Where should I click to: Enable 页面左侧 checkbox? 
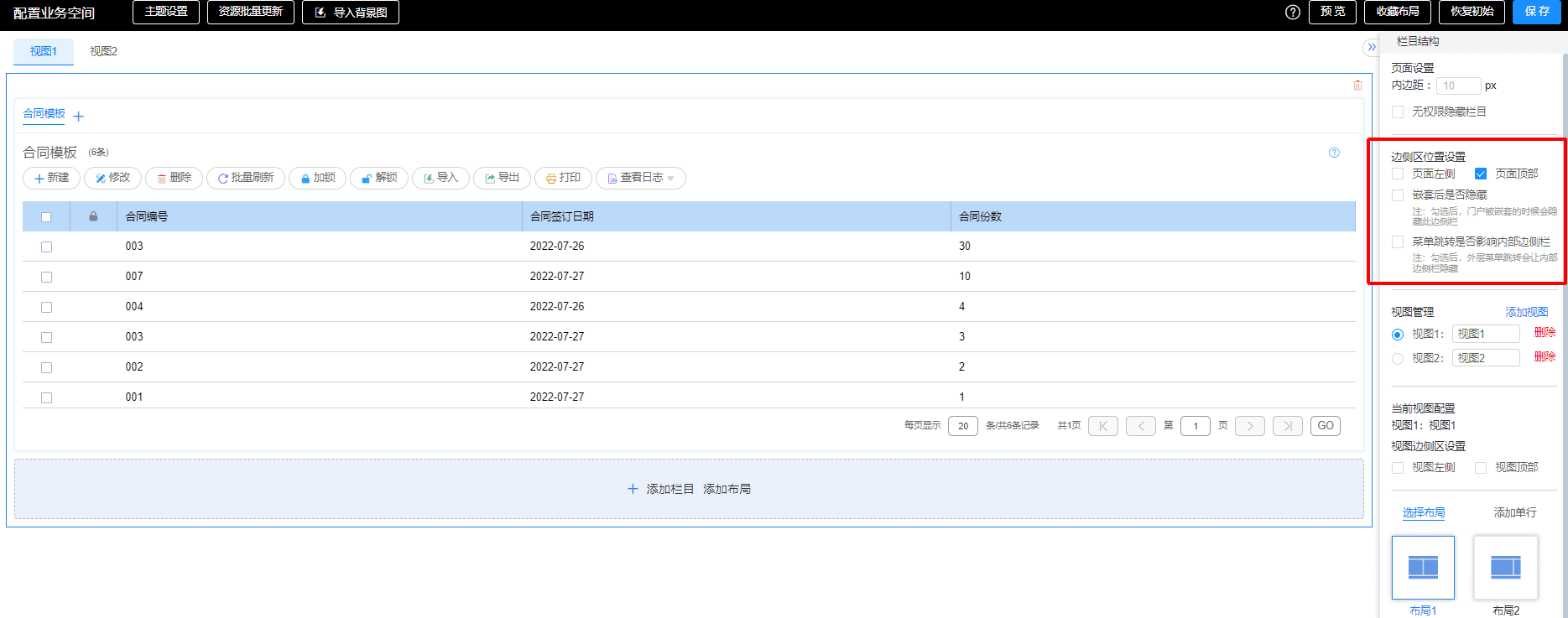(x=1398, y=174)
